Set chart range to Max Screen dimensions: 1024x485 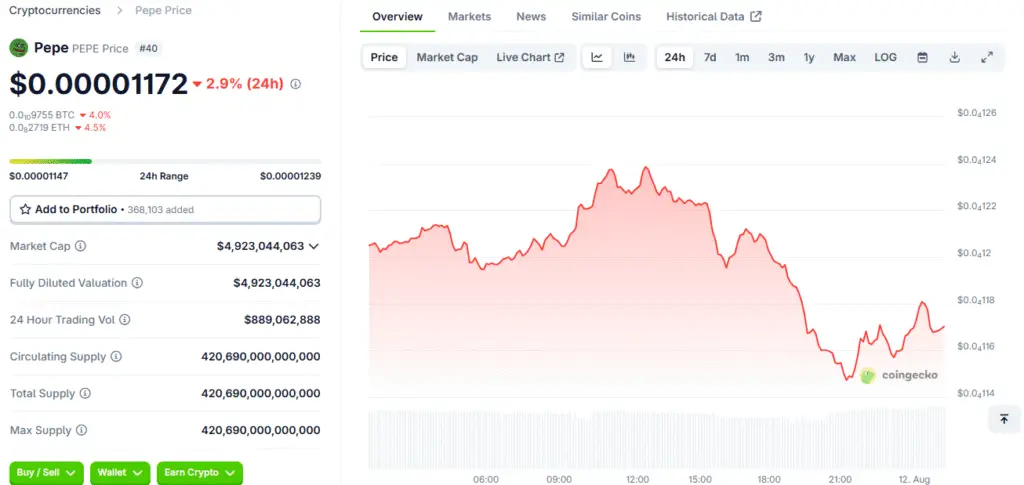[844, 57]
